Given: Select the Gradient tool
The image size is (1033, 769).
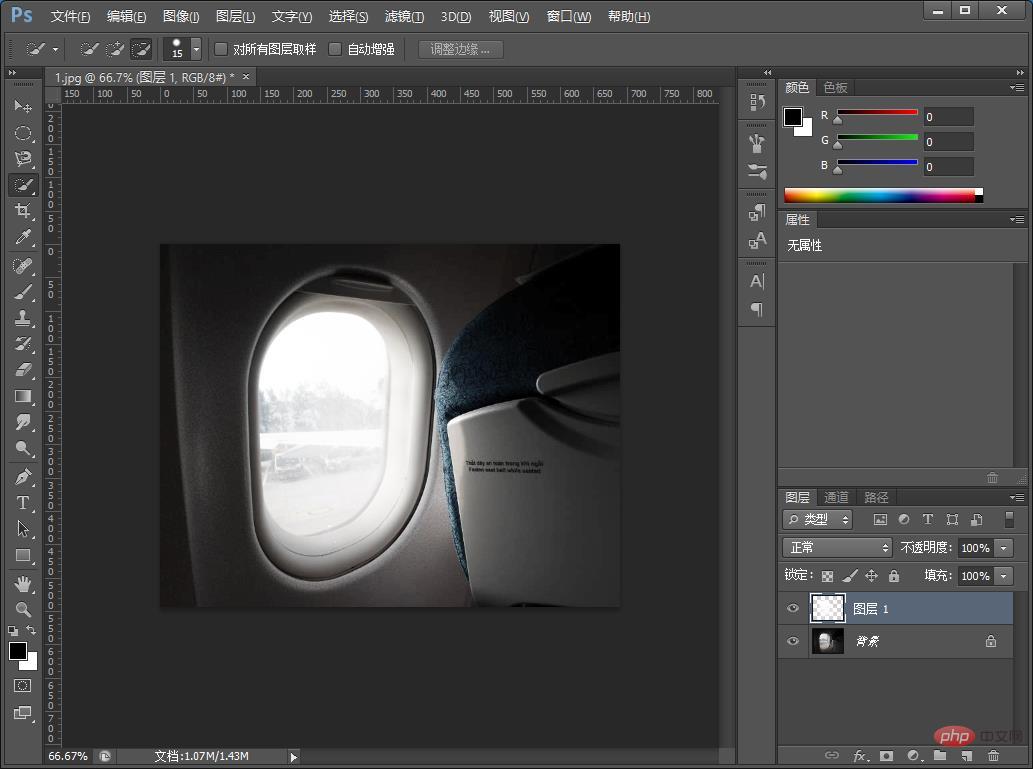Looking at the screenshot, I should click(x=23, y=396).
